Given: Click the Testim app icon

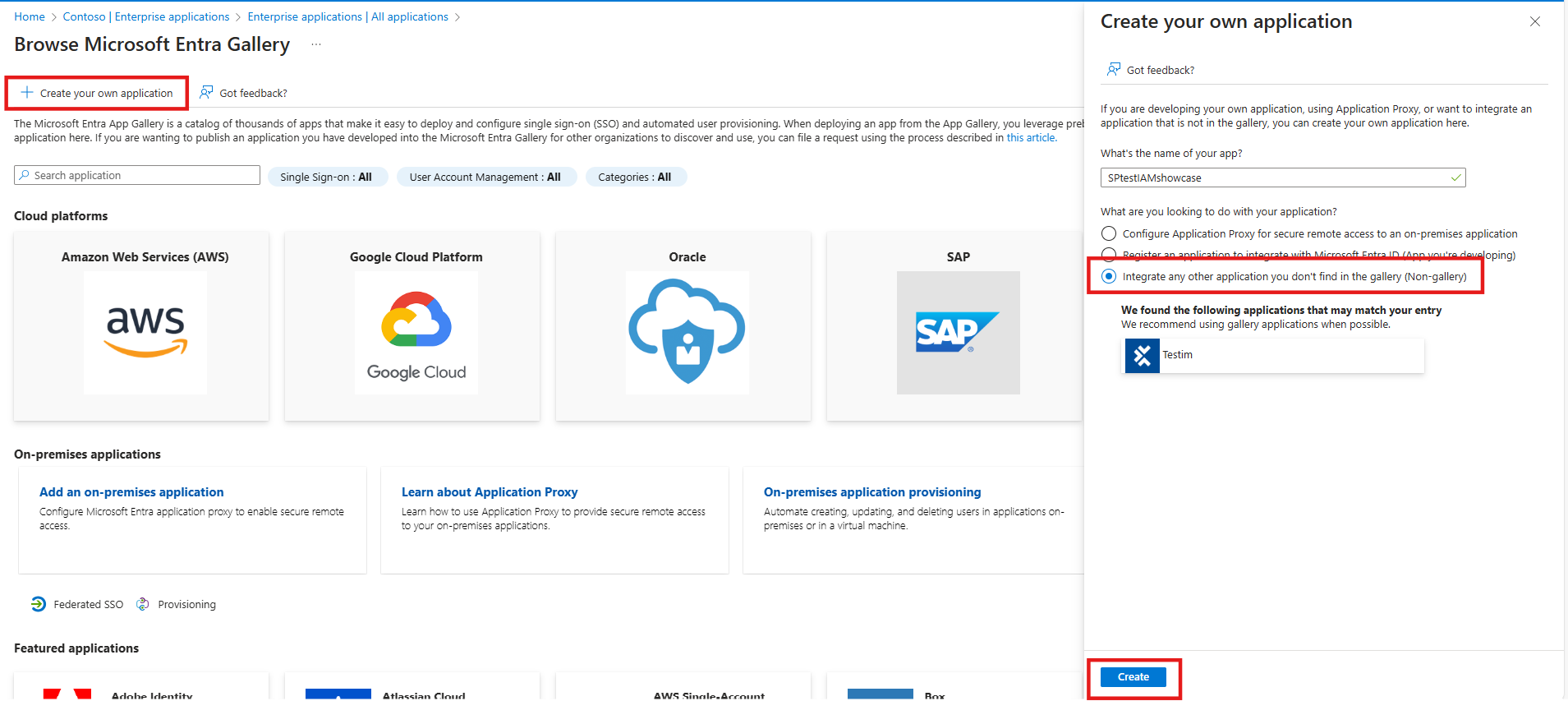Looking at the screenshot, I should pos(1142,356).
